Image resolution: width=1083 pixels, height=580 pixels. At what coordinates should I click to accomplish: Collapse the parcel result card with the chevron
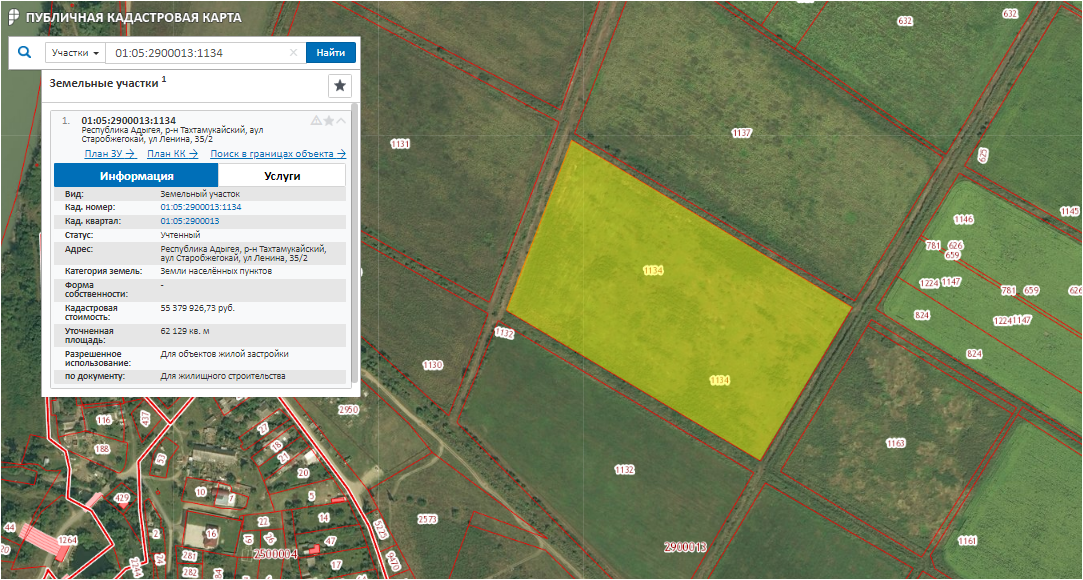pos(341,121)
